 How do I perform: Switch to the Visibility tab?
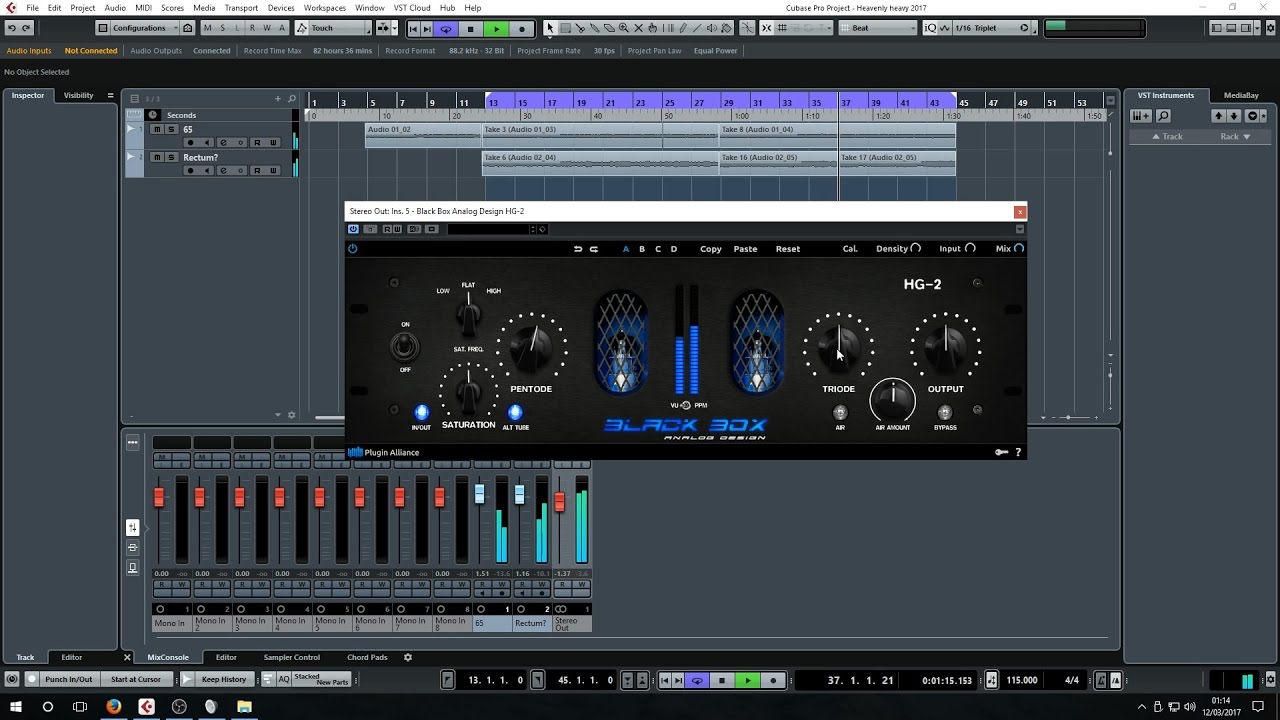point(78,95)
